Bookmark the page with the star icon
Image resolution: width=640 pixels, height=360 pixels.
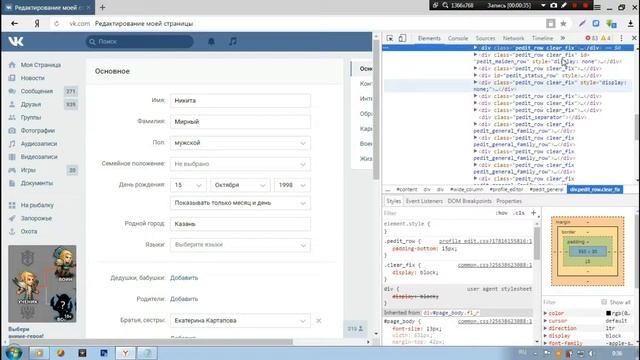pyautogui.click(x=563, y=24)
